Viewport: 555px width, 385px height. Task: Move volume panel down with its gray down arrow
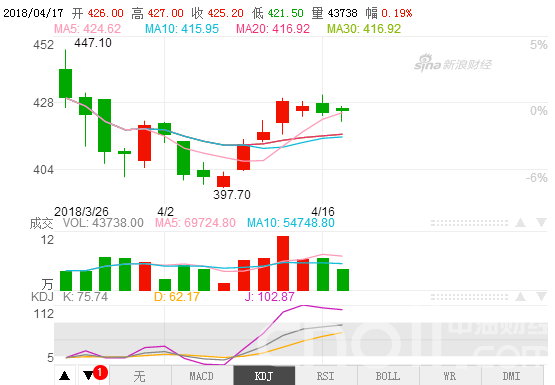541,223
